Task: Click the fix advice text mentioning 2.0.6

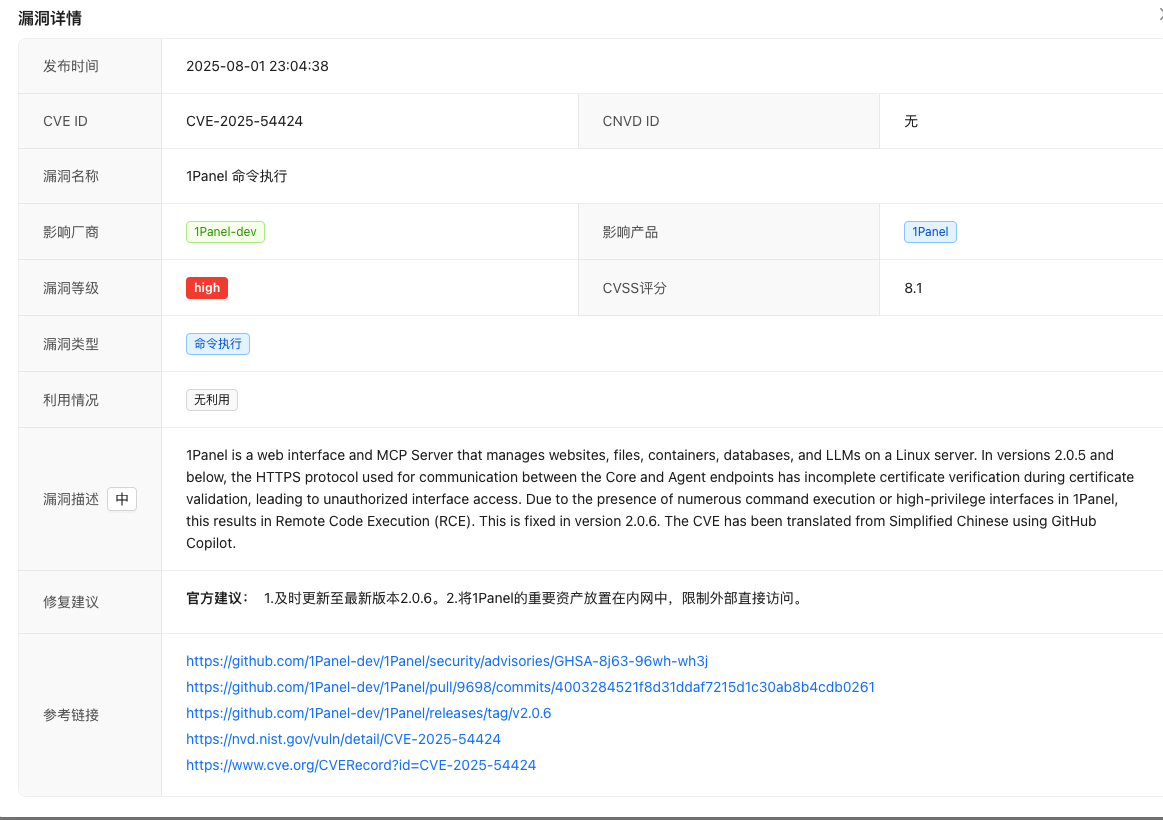Action: 535,598
